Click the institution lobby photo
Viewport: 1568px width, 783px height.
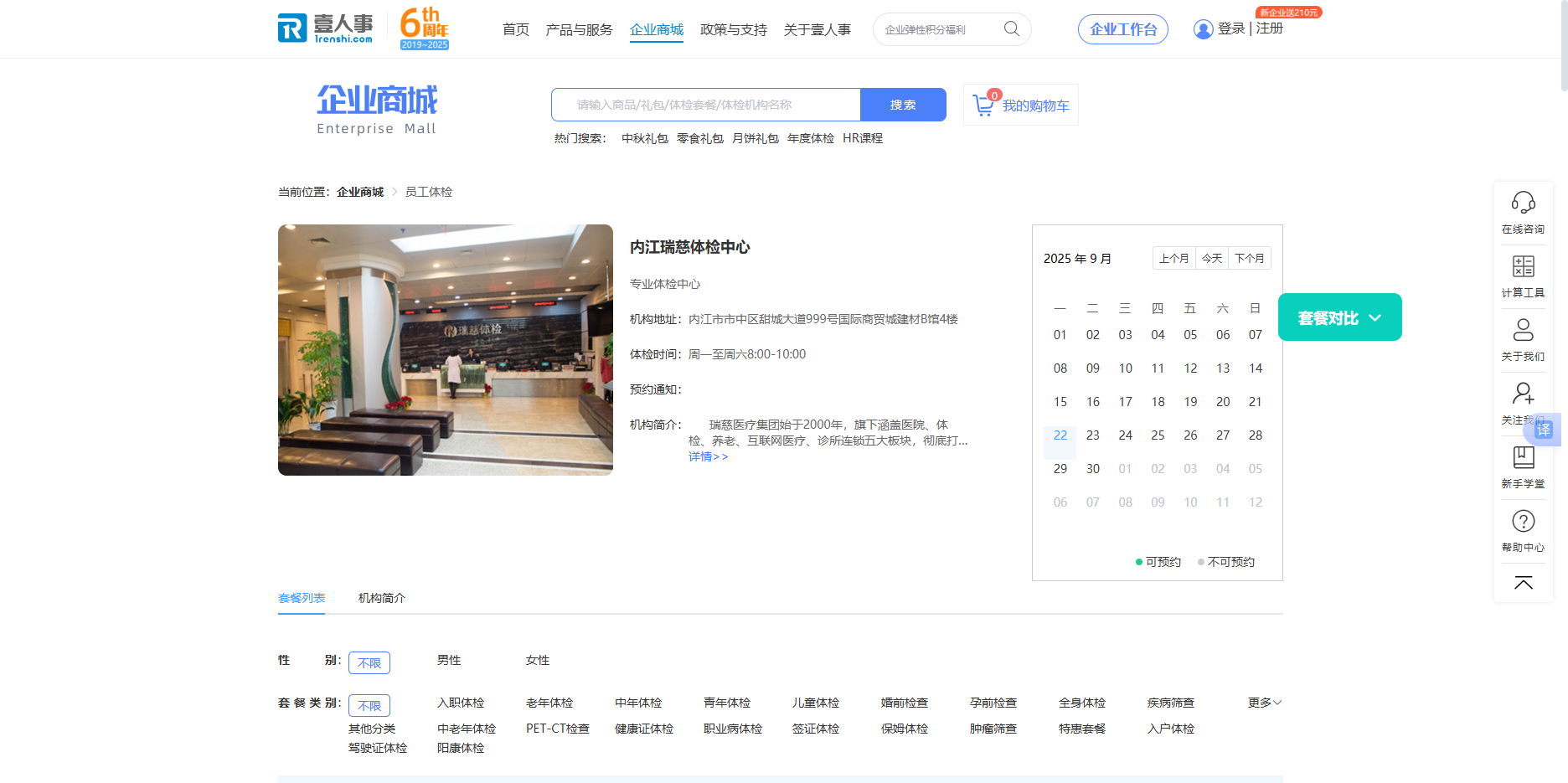click(446, 350)
